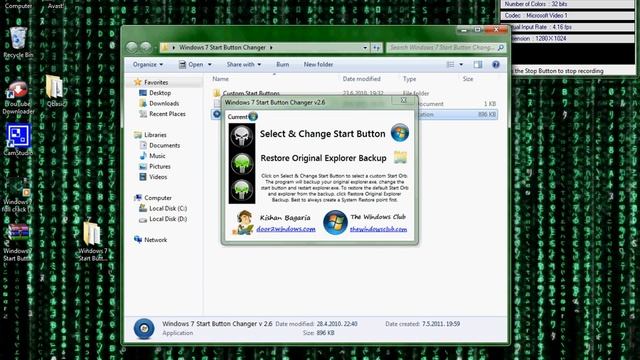Image resolution: width=640 pixels, height=360 pixels.
Task: Select Favorites in navigation pane
Action: point(156,82)
